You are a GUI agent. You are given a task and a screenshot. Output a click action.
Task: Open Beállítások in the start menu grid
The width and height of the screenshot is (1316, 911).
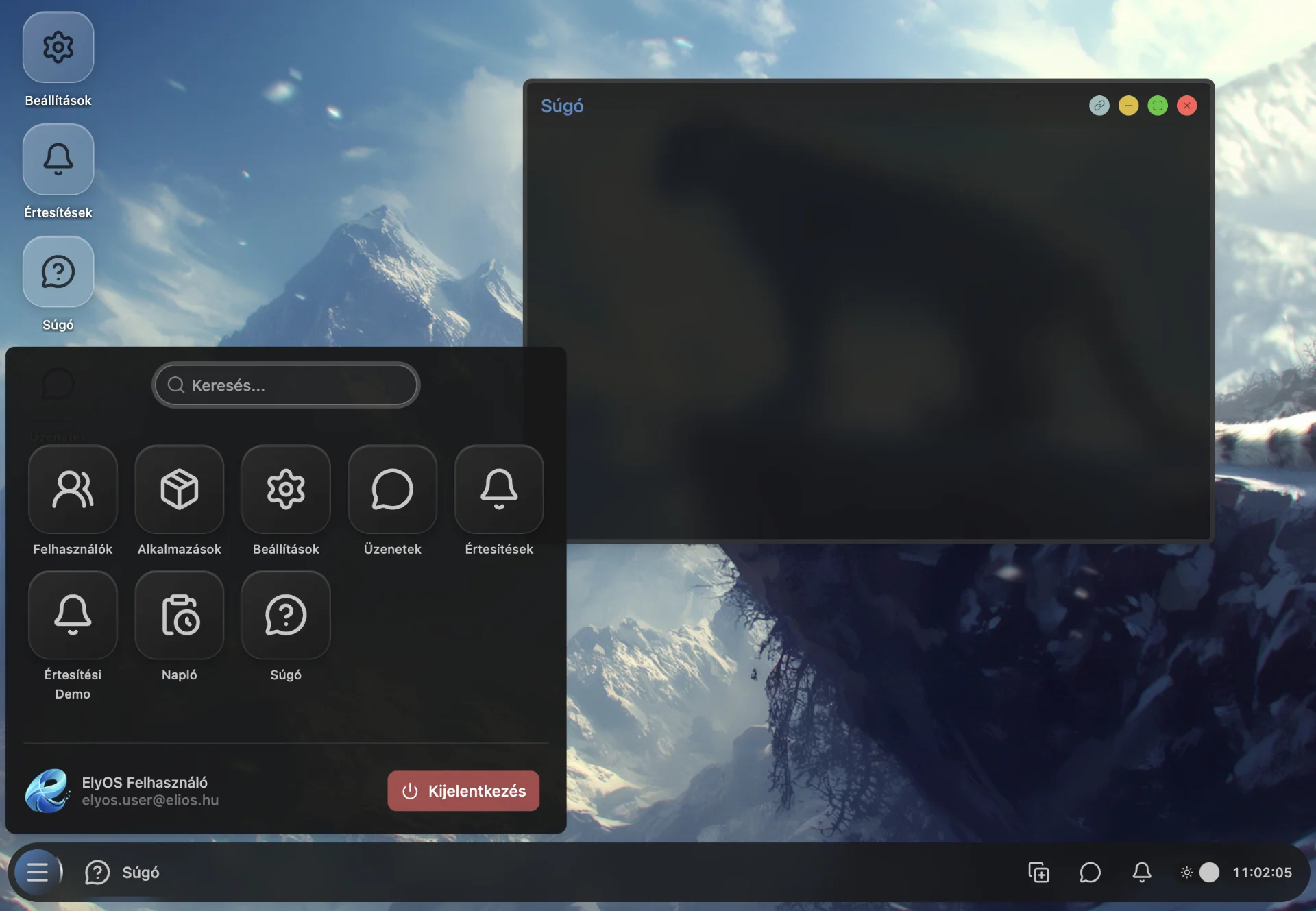tap(286, 489)
